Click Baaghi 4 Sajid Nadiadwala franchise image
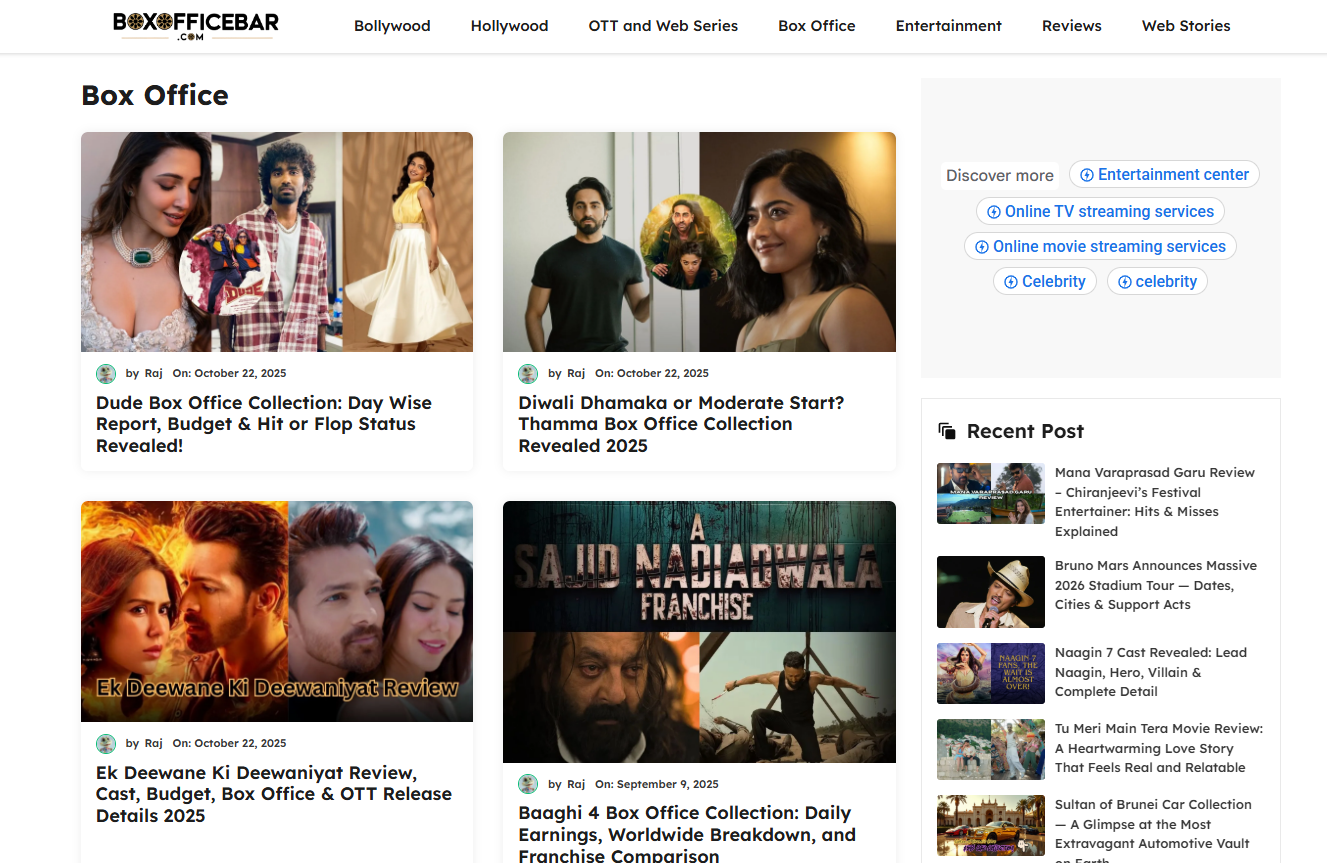This screenshot has height=863, width=1327. tap(699, 631)
